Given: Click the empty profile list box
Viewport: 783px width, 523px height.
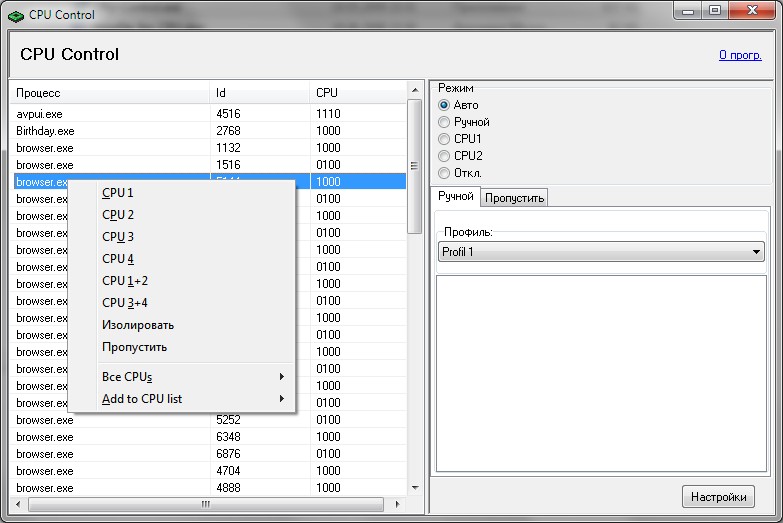Looking at the screenshot, I should [601, 374].
